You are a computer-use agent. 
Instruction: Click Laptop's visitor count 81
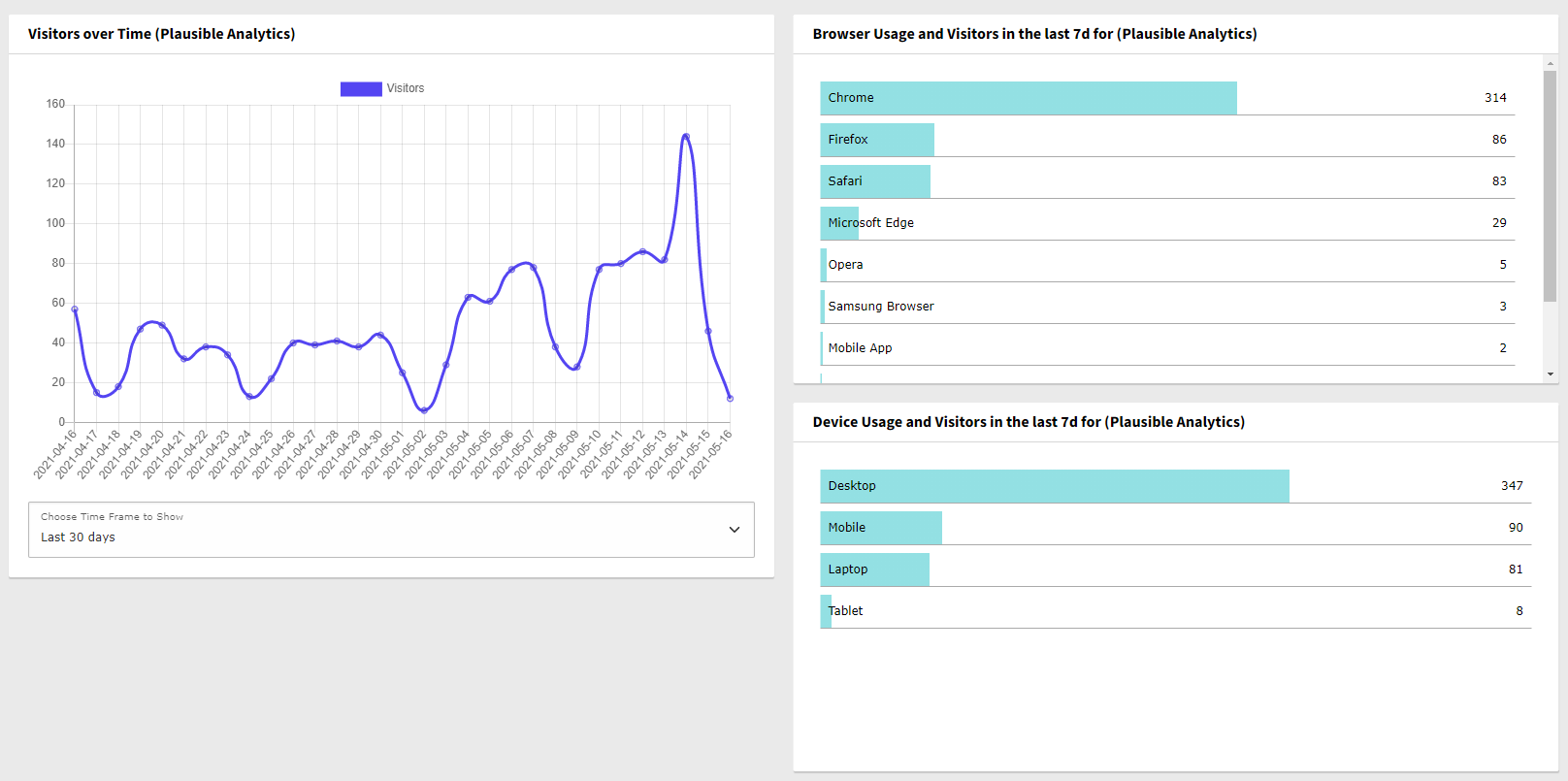[1516, 569]
